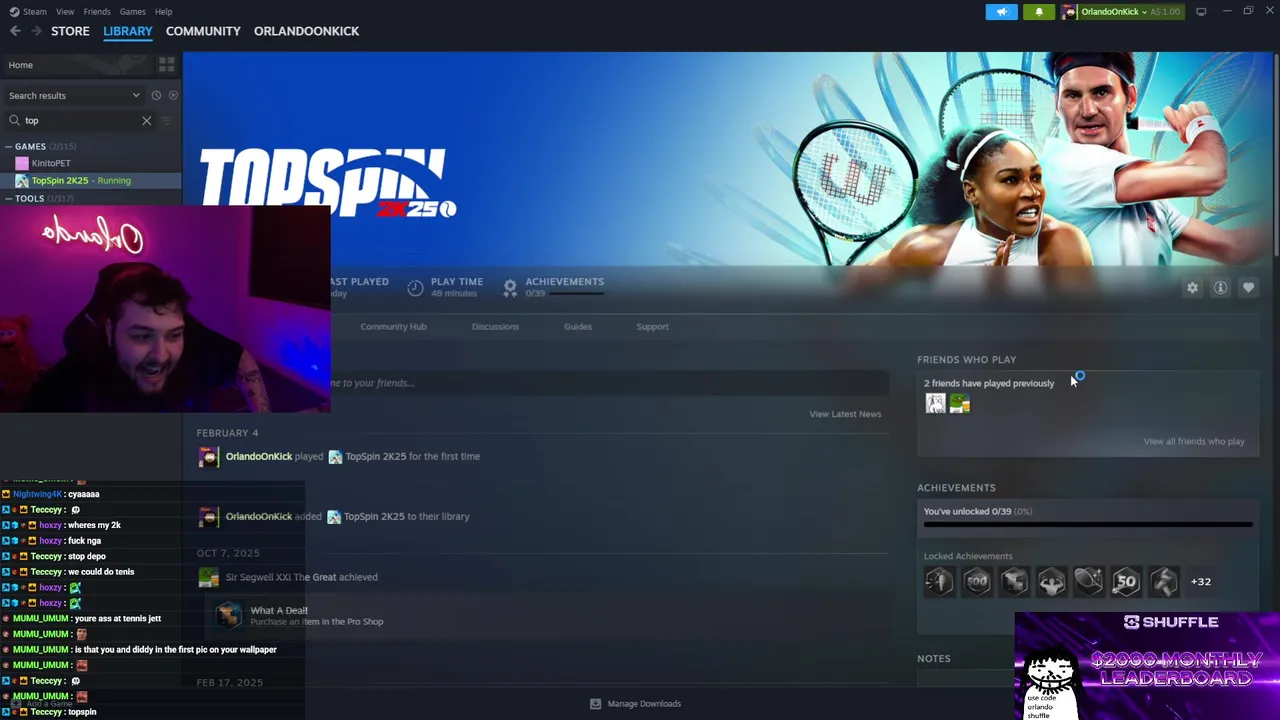This screenshot has height=720, width=1280.
Task: Open the Friends menu
Action: coord(97,11)
